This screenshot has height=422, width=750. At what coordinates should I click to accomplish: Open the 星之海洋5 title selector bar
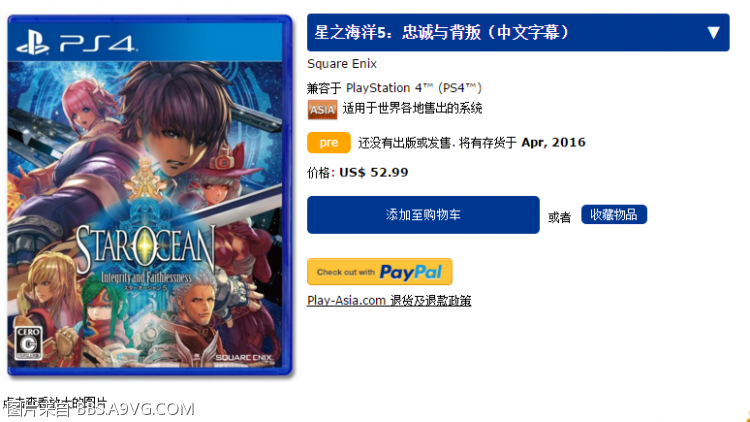(518, 33)
